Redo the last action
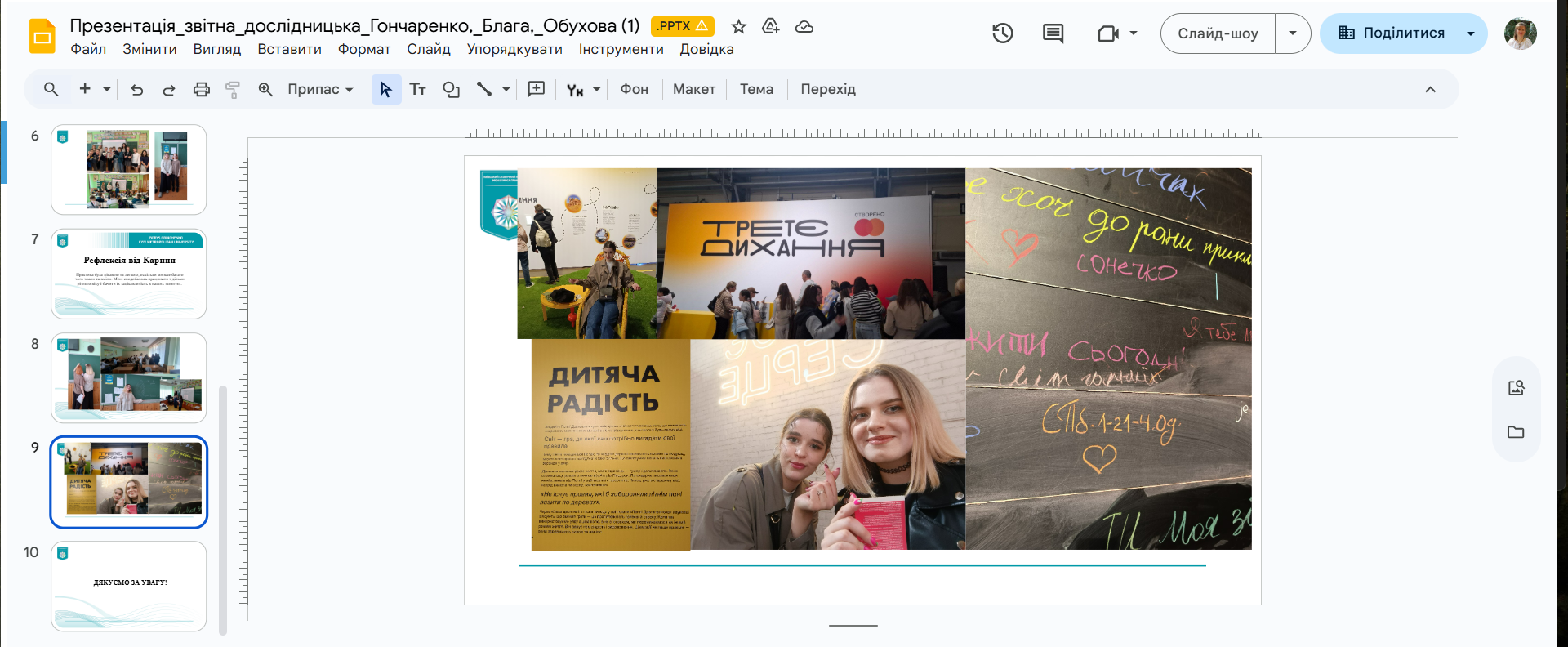Viewport: 1568px width, 647px height. click(168, 90)
